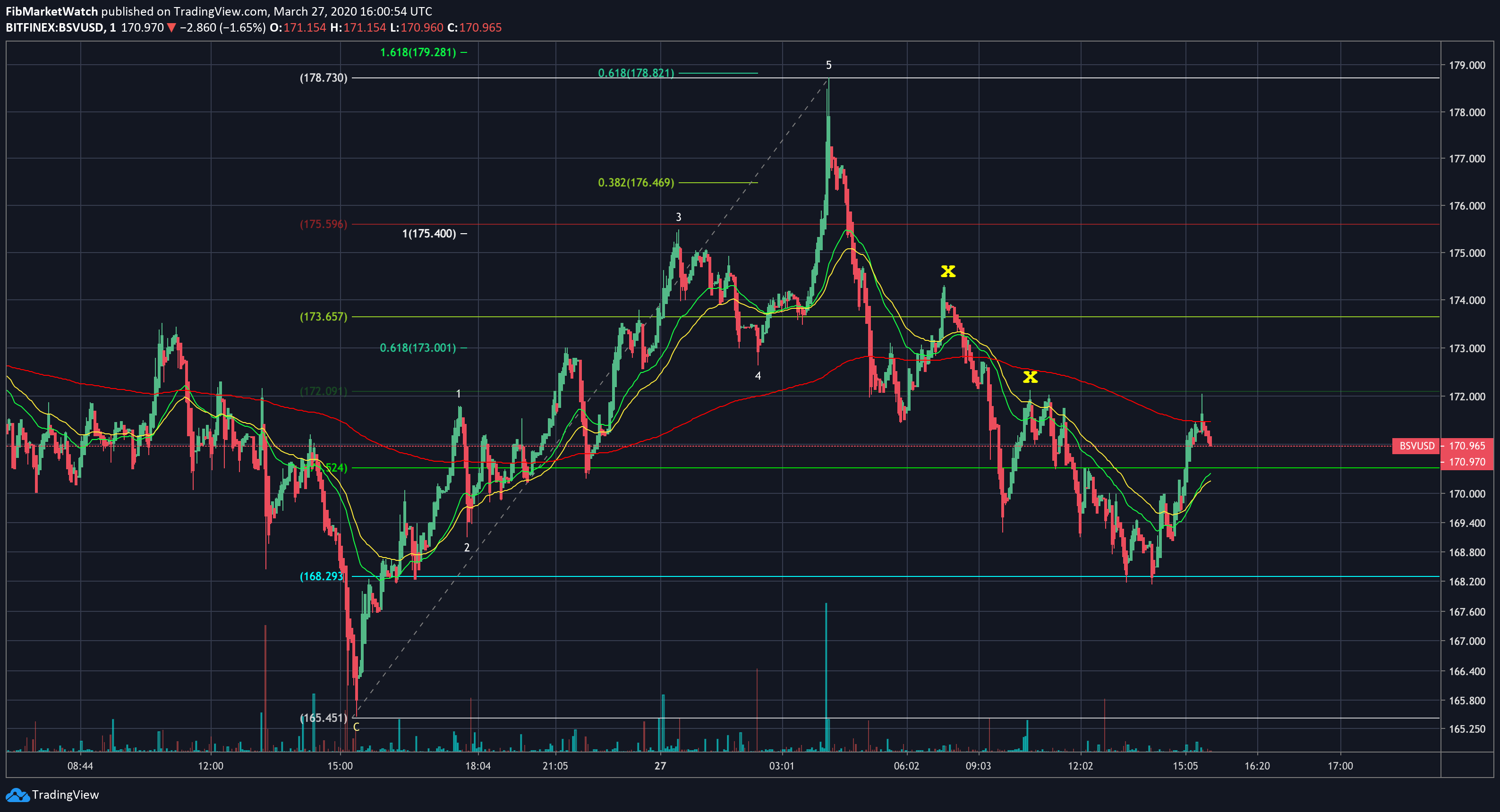This screenshot has height=812, width=1500.
Task: Click the 0.382(176.469) Fibonacci label
Action: click(x=636, y=183)
